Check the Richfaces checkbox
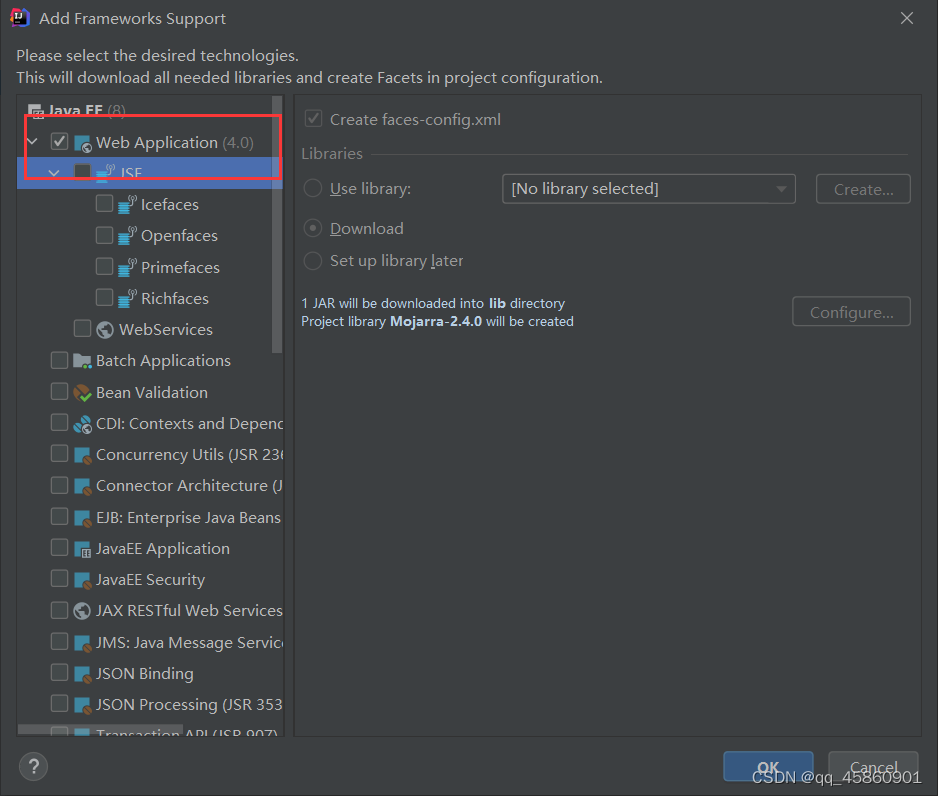This screenshot has height=796, width=938. point(104,297)
